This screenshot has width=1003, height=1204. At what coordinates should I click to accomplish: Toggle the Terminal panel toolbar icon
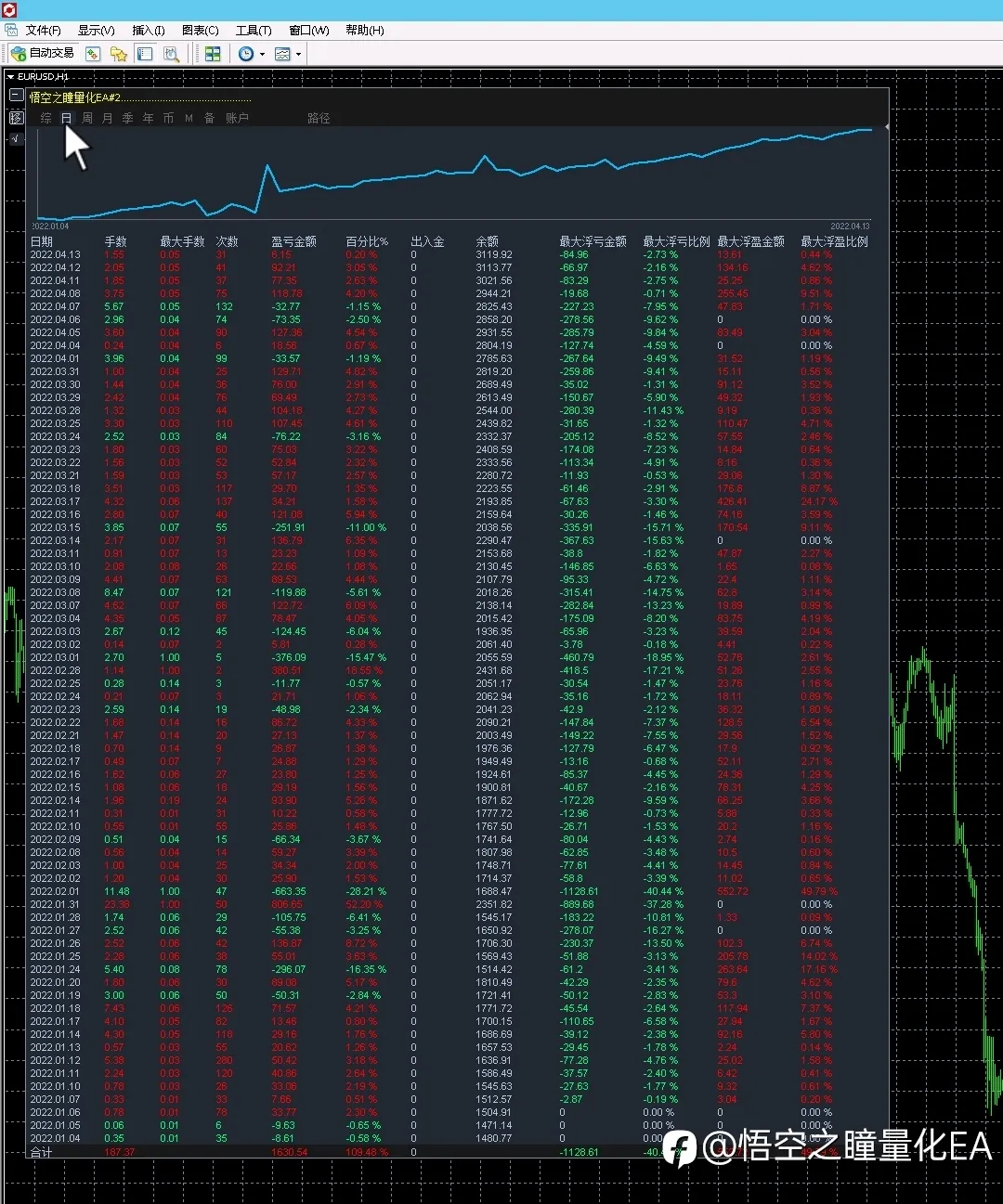pyautogui.click(x=144, y=54)
